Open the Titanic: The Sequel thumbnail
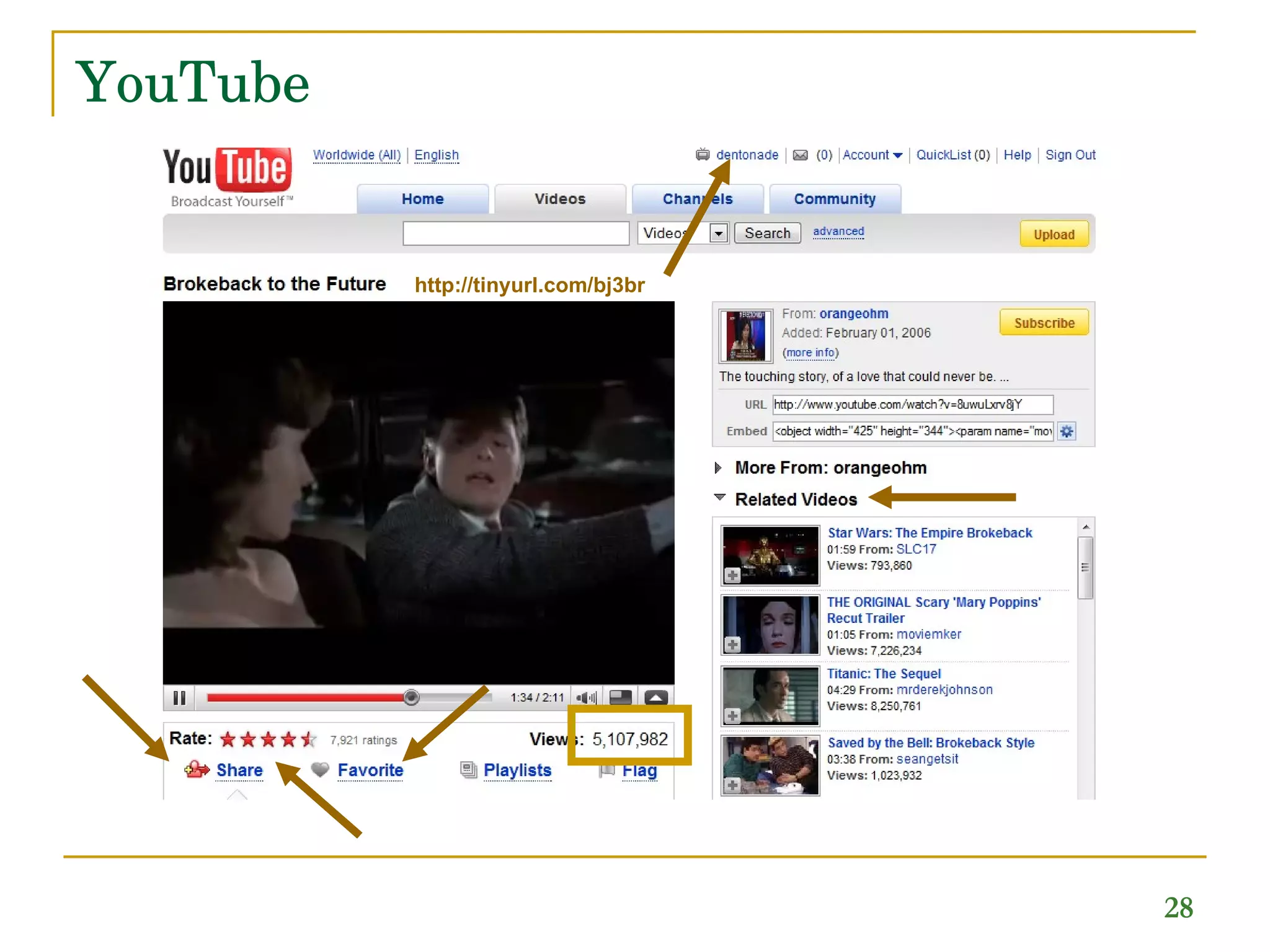1270x952 pixels. pyautogui.click(x=770, y=696)
